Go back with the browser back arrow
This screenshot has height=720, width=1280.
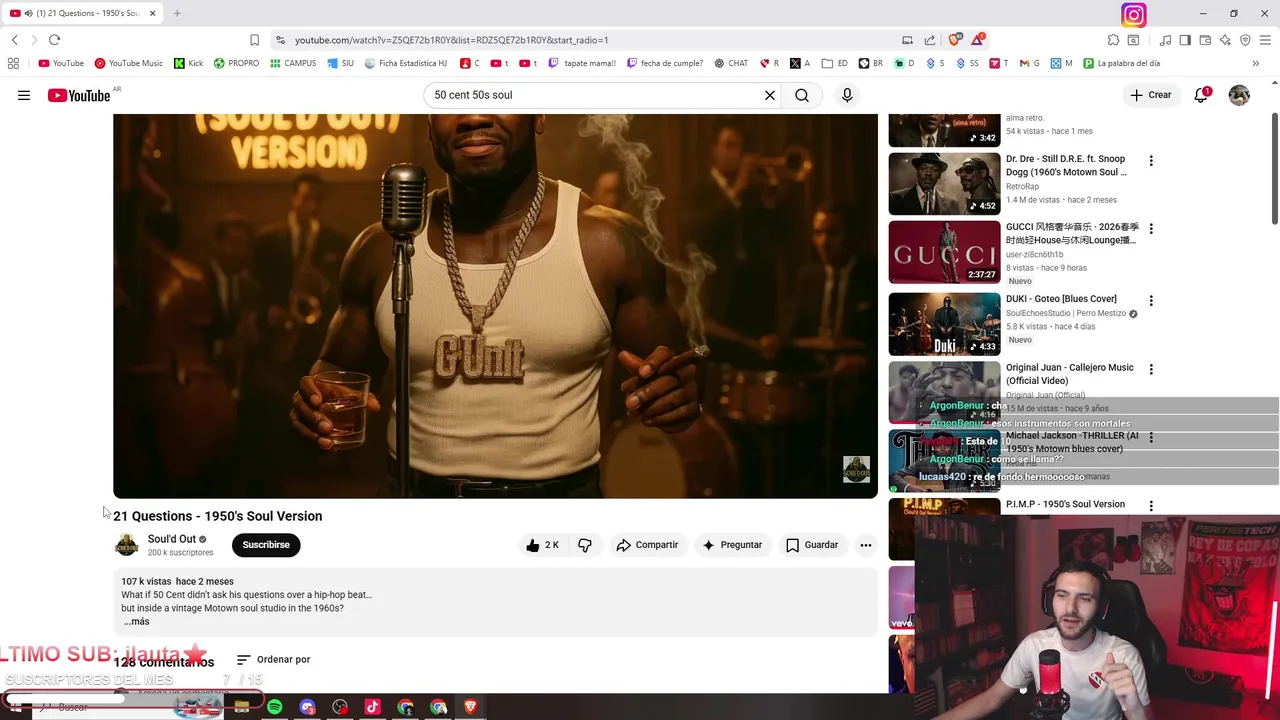click(x=15, y=40)
